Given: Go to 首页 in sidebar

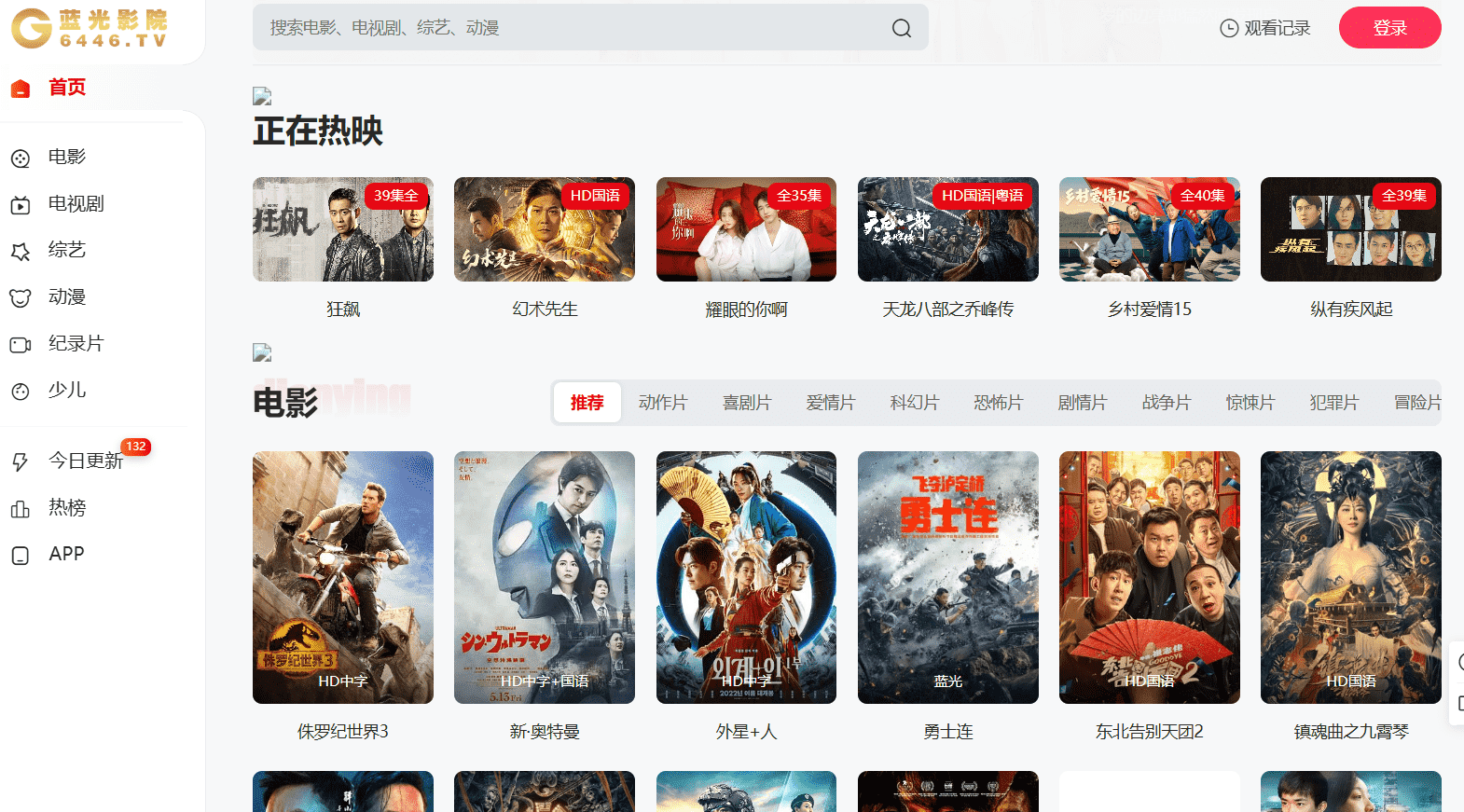Looking at the screenshot, I should [67, 88].
